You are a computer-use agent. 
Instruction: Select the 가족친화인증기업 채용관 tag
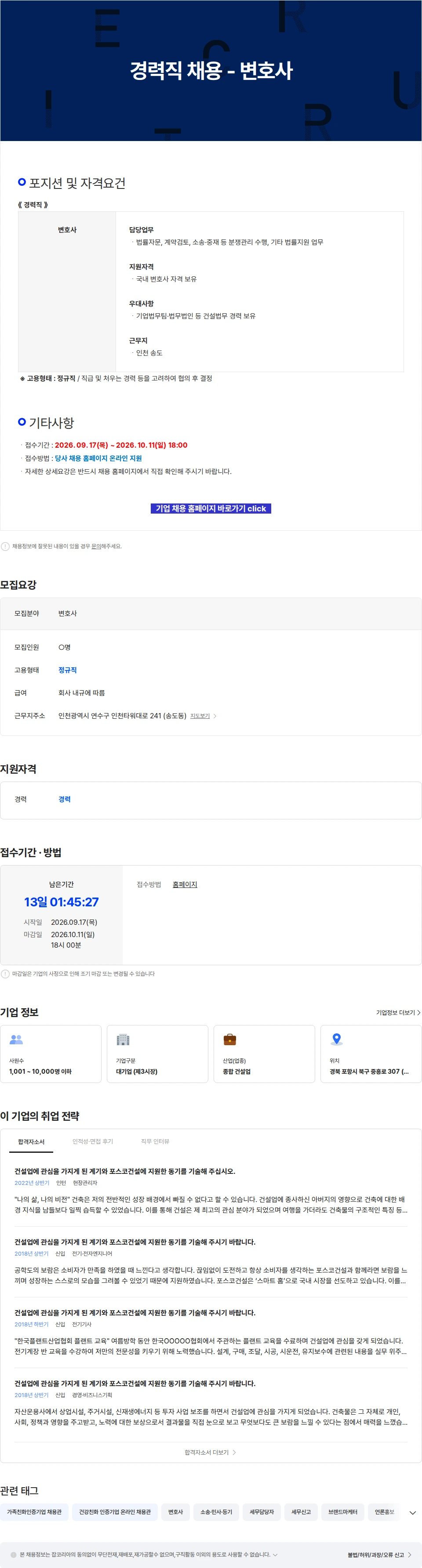tap(34, 1511)
